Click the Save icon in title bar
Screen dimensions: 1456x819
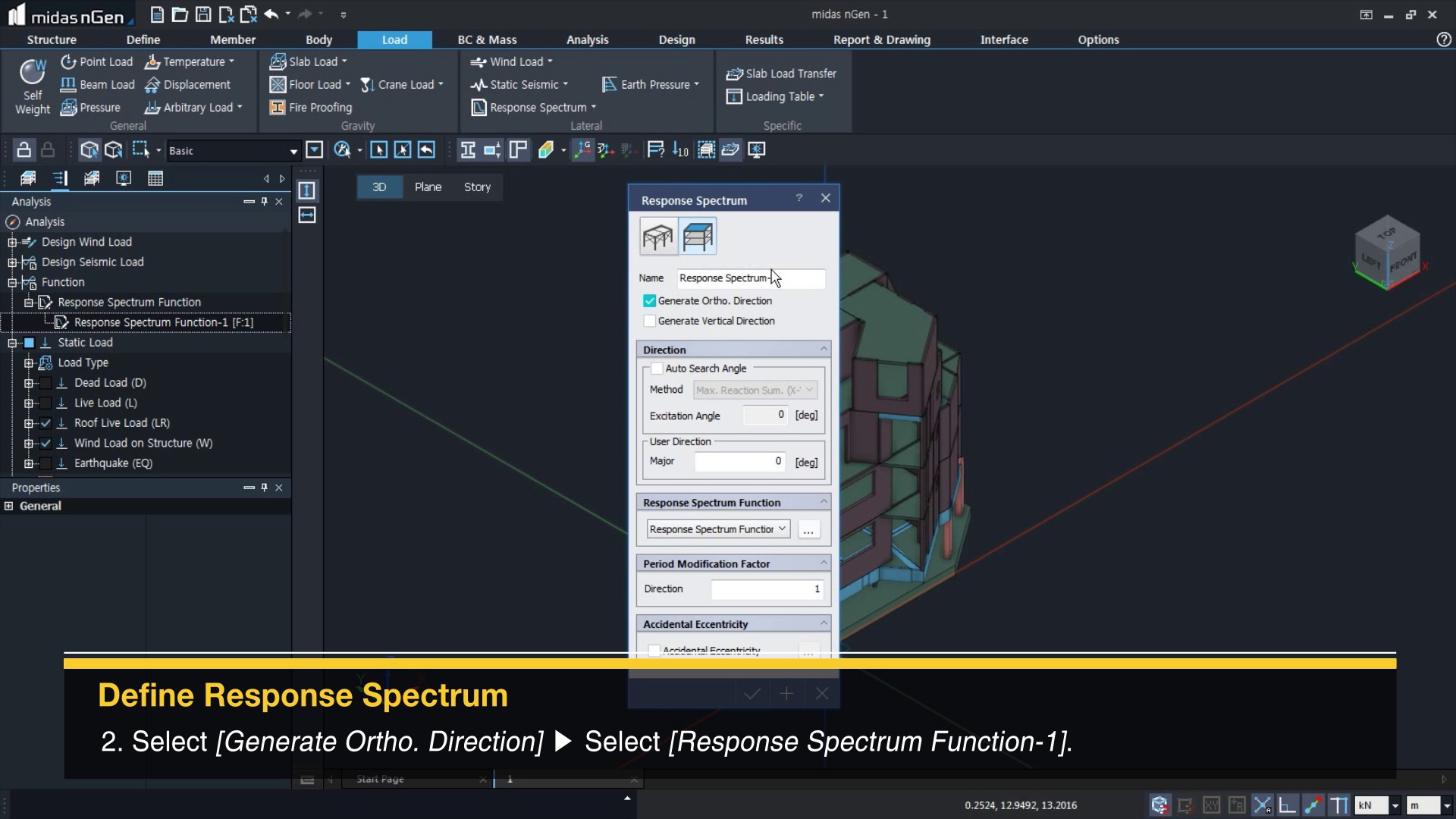click(x=202, y=14)
